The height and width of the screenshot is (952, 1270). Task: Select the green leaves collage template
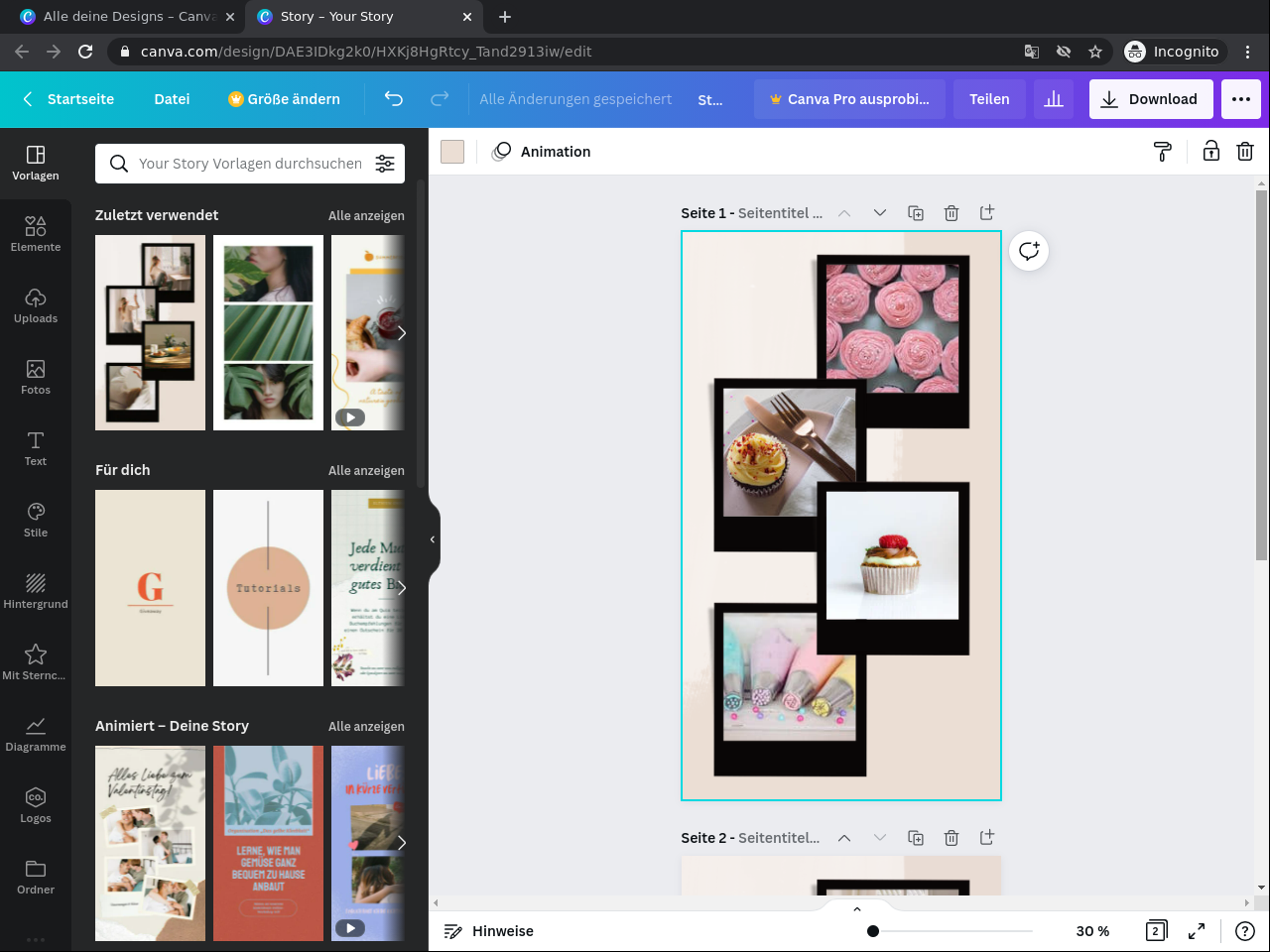tap(268, 333)
